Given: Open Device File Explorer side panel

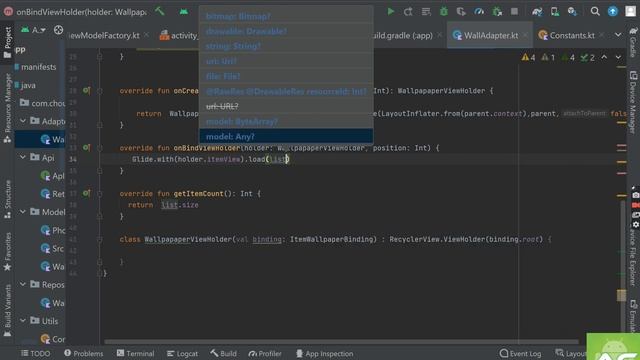Looking at the screenshot, I should pyautogui.click(x=633, y=257).
